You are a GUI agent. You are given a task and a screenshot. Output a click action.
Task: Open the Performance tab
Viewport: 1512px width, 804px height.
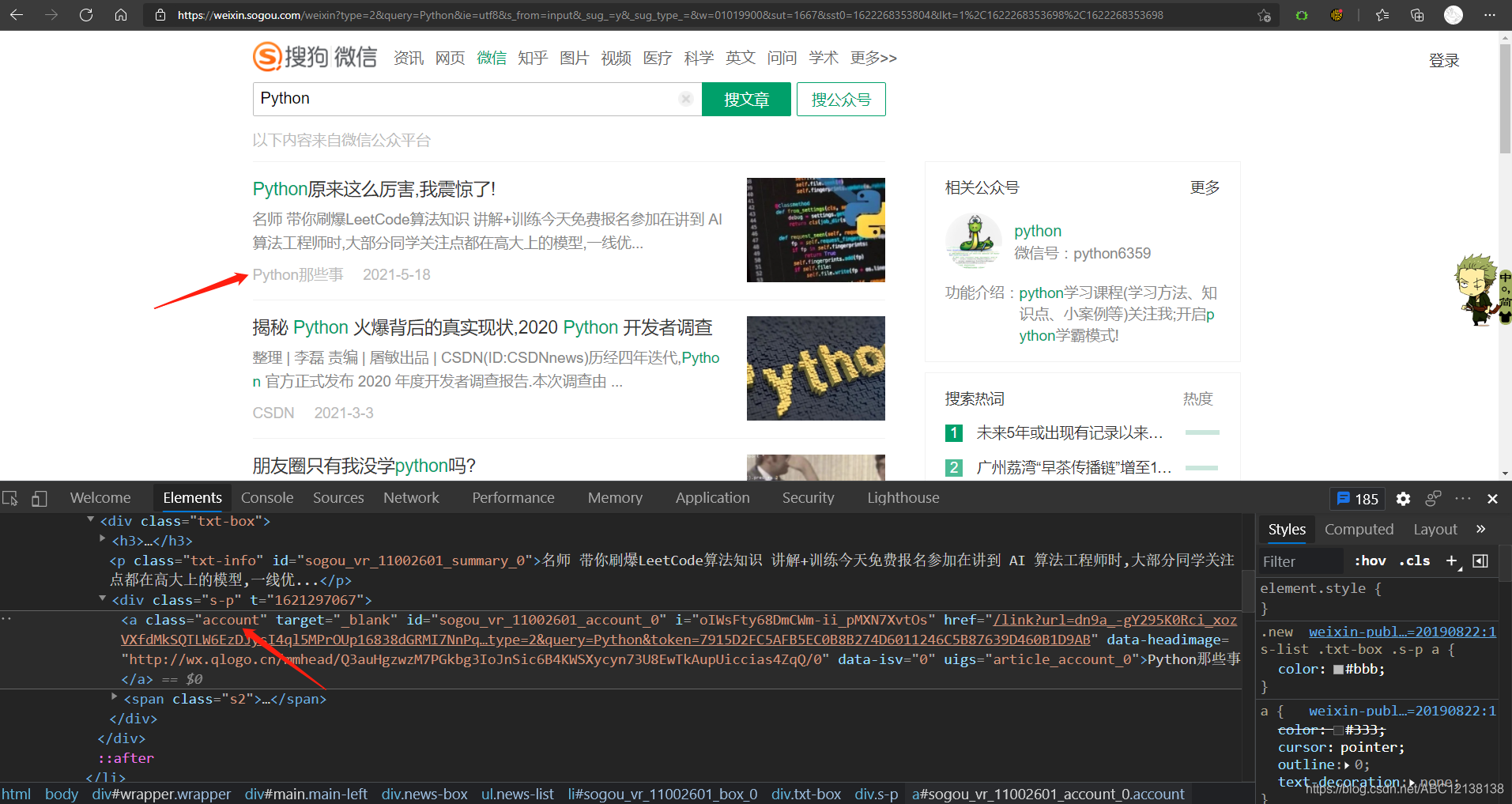coord(513,498)
